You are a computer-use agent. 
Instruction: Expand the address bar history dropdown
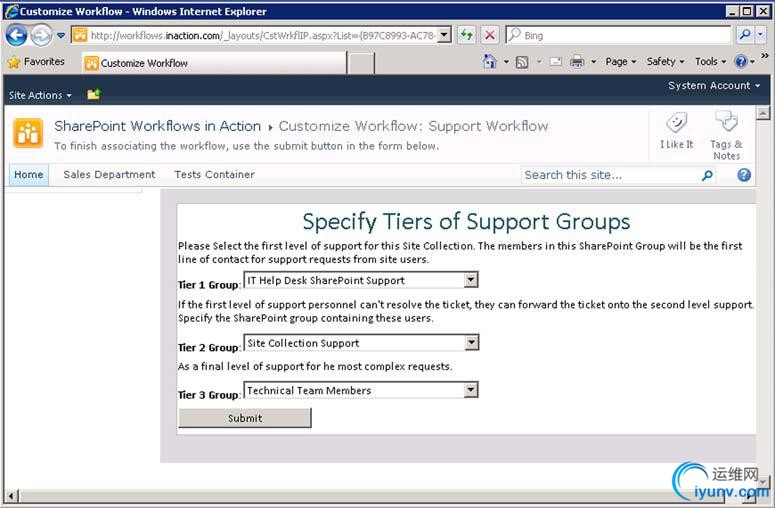[x=444, y=35]
